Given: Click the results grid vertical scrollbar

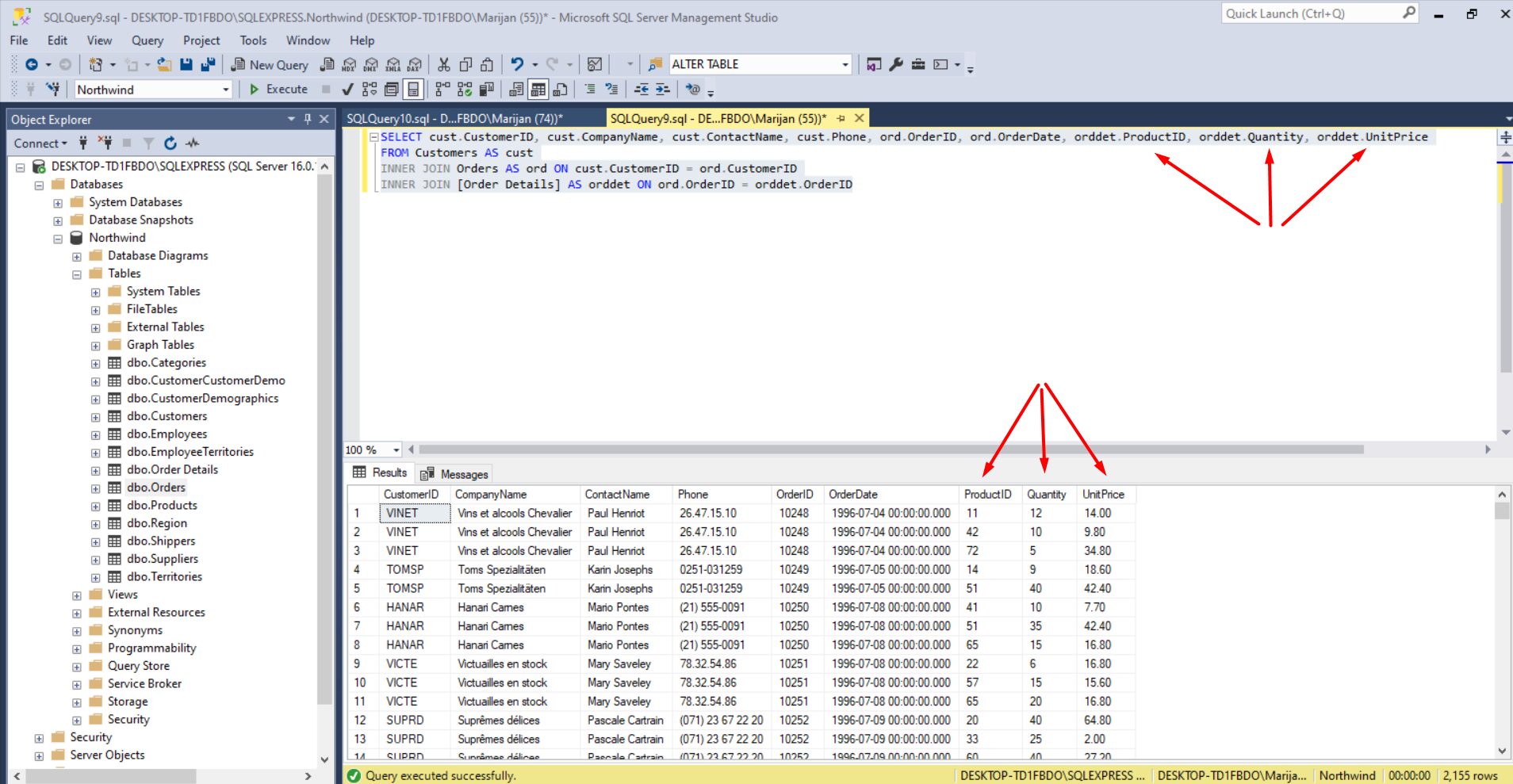Looking at the screenshot, I should 1502,622.
